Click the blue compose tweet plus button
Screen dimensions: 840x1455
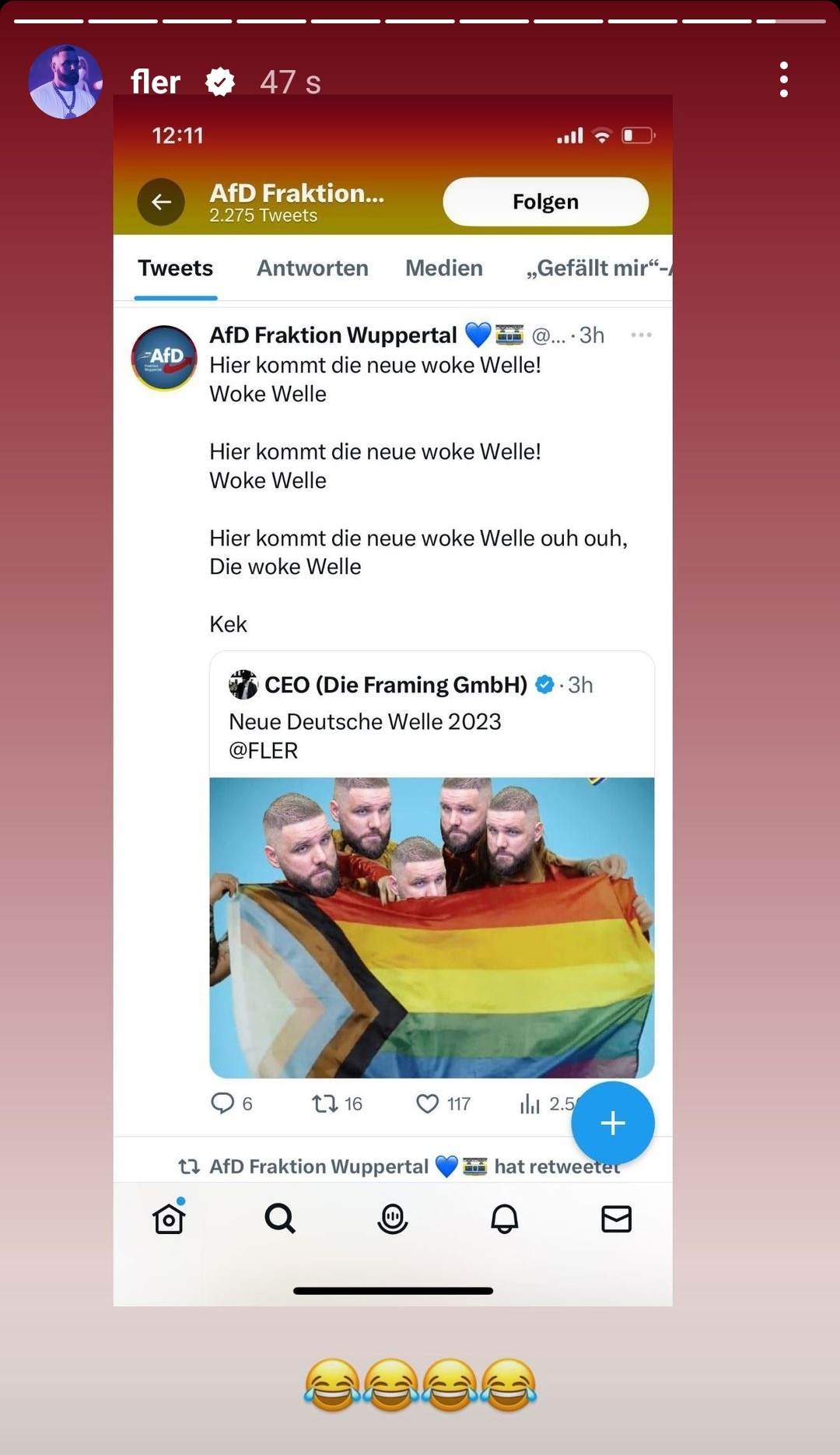pos(613,1123)
